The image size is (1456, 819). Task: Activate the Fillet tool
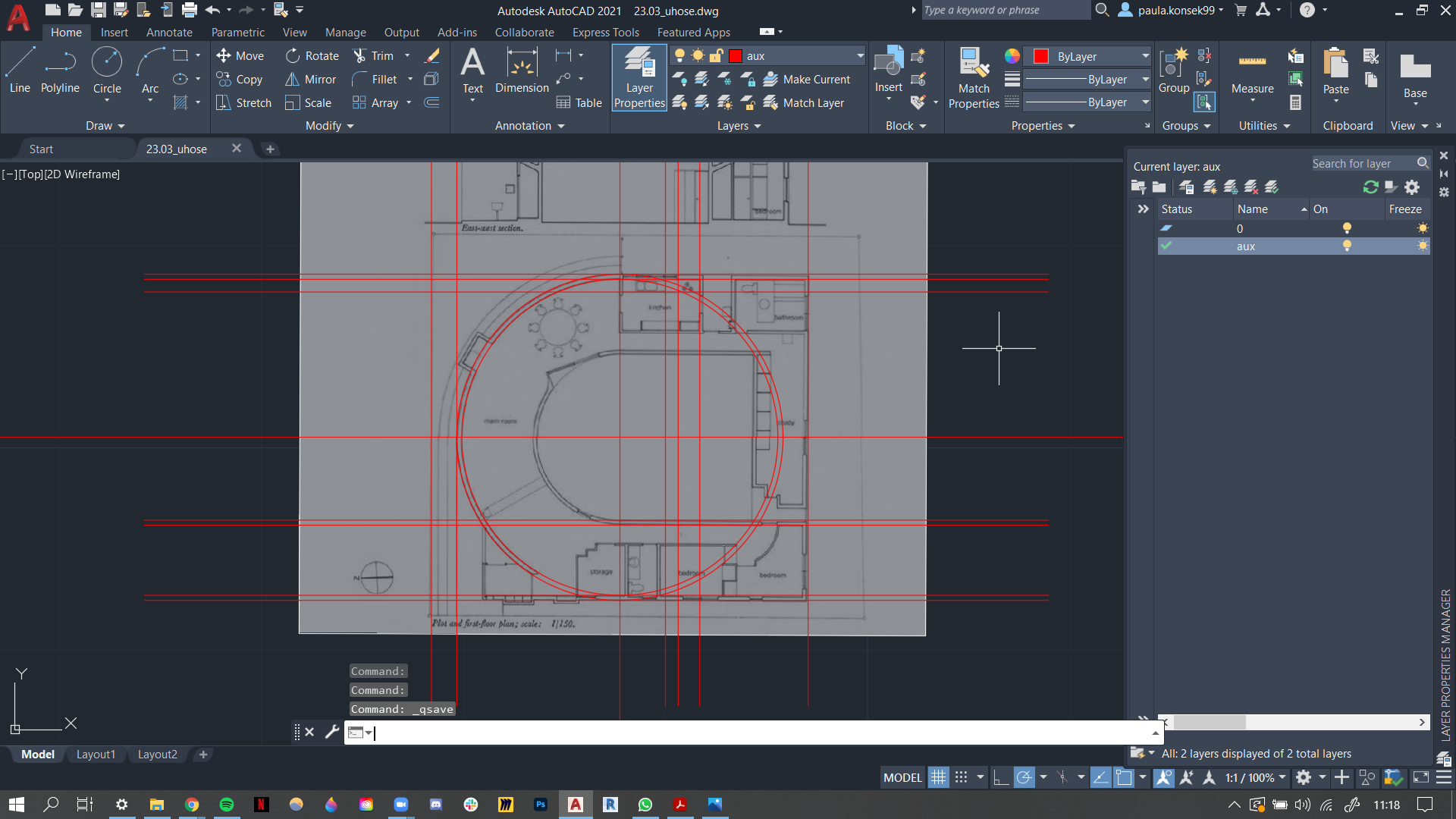point(375,79)
